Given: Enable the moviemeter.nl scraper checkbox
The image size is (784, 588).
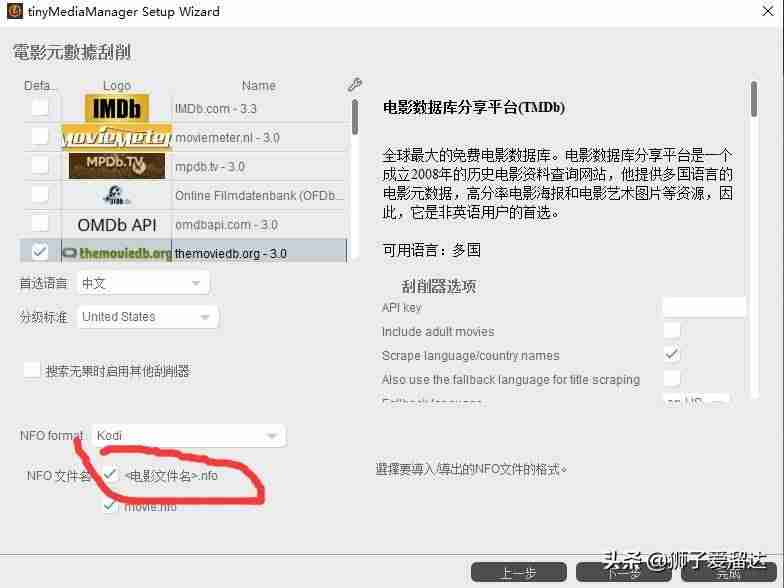Looking at the screenshot, I should click(x=40, y=136).
